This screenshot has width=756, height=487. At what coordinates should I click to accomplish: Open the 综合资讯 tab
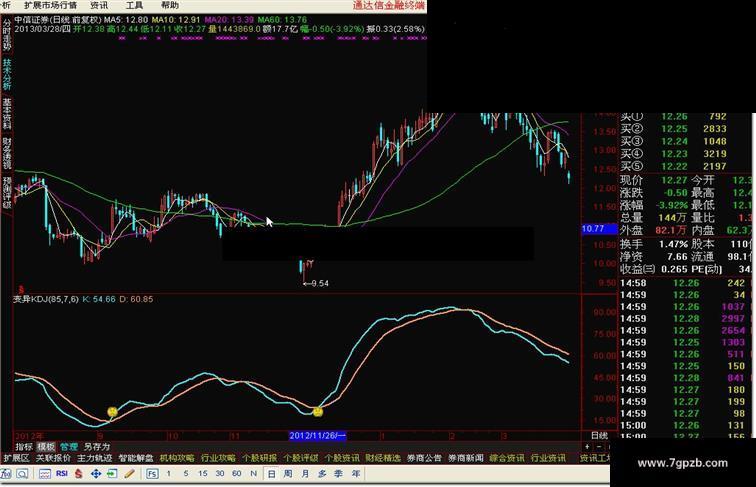click(507, 458)
